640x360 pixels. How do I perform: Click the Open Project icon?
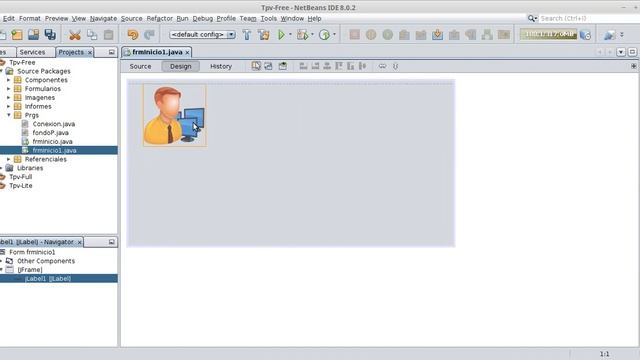[x=33, y=35]
